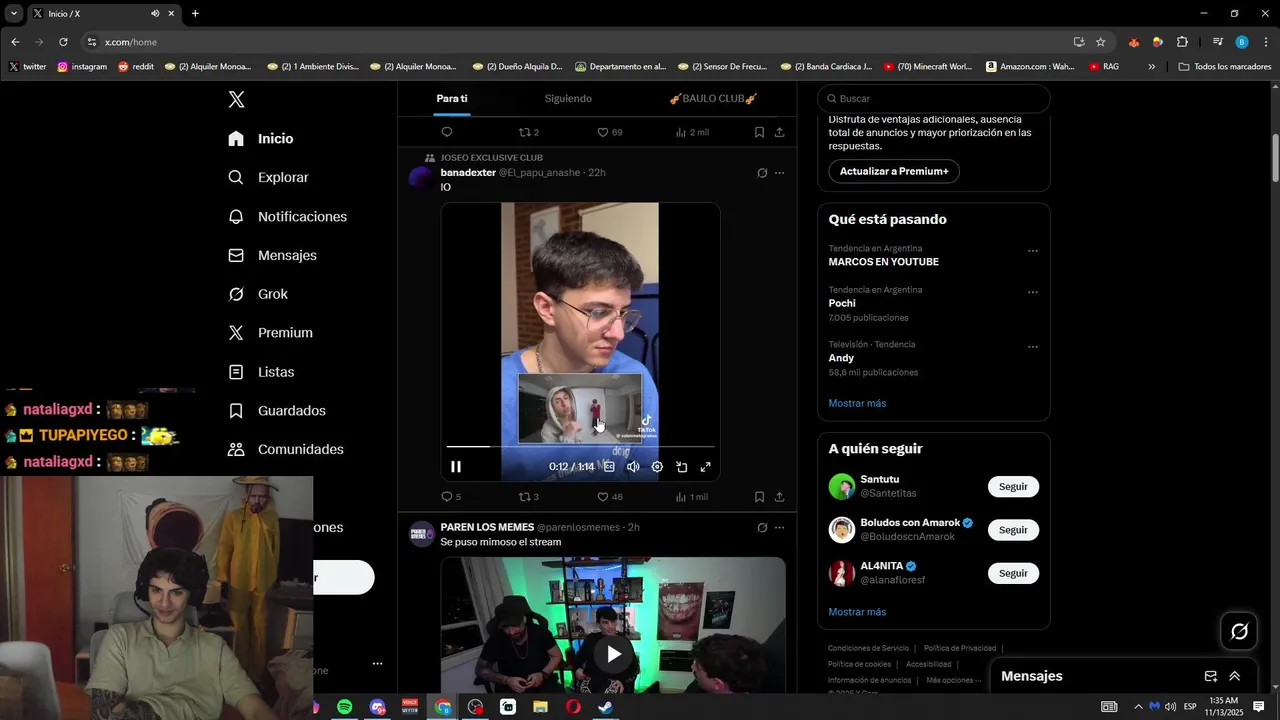This screenshot has width=1280, height=720.
Task: Open more options for MARCOS EN YOUTUBE trend
Action: (x=1033, y=251)
